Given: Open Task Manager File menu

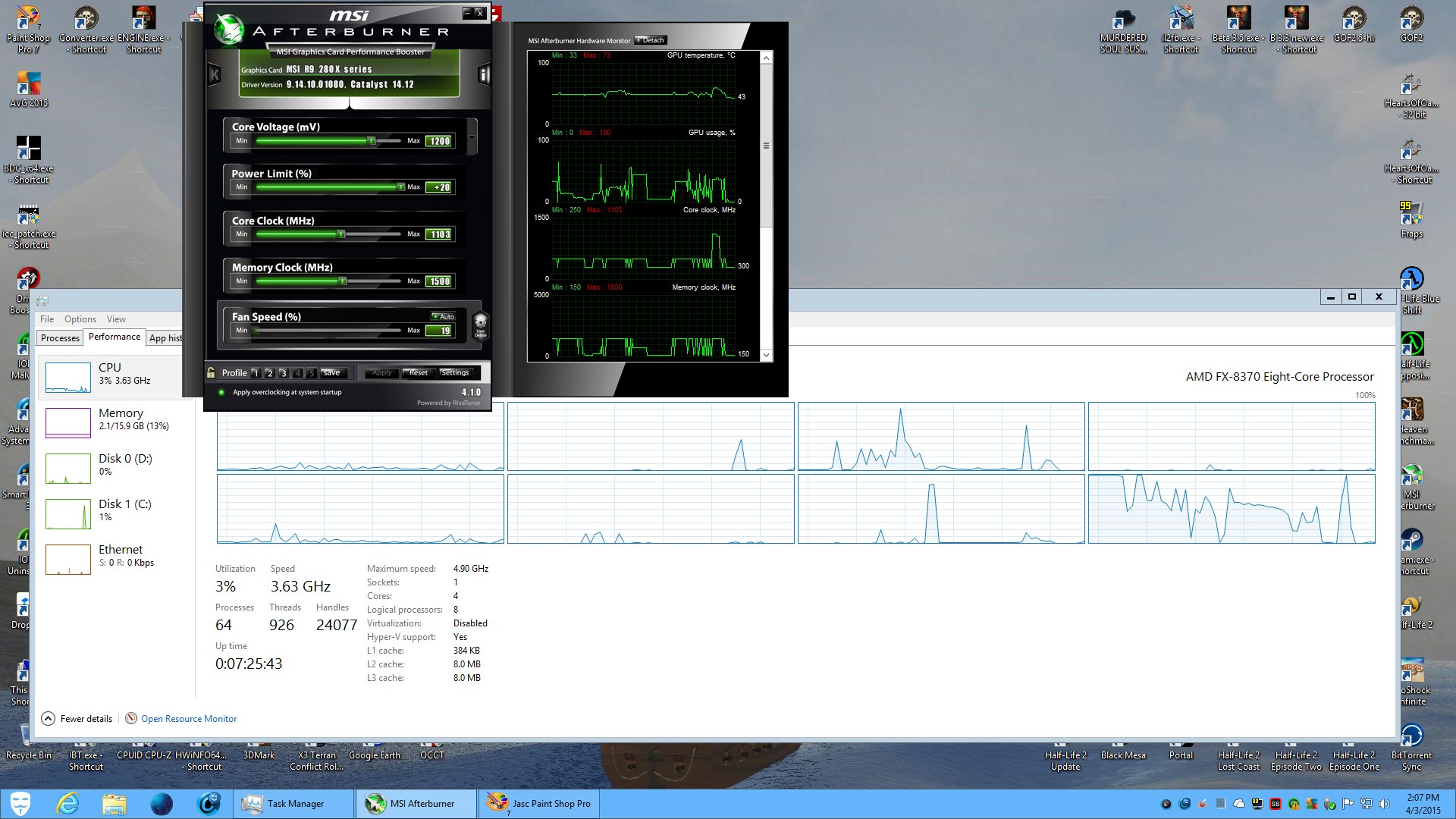Looking at the screenshot, I should click(47, 319).
